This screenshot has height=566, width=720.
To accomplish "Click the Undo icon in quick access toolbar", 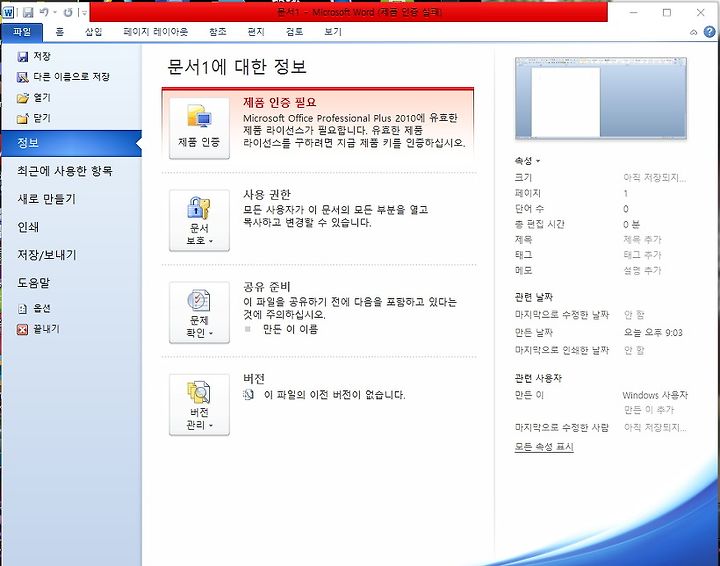I will tap(44, 12).
